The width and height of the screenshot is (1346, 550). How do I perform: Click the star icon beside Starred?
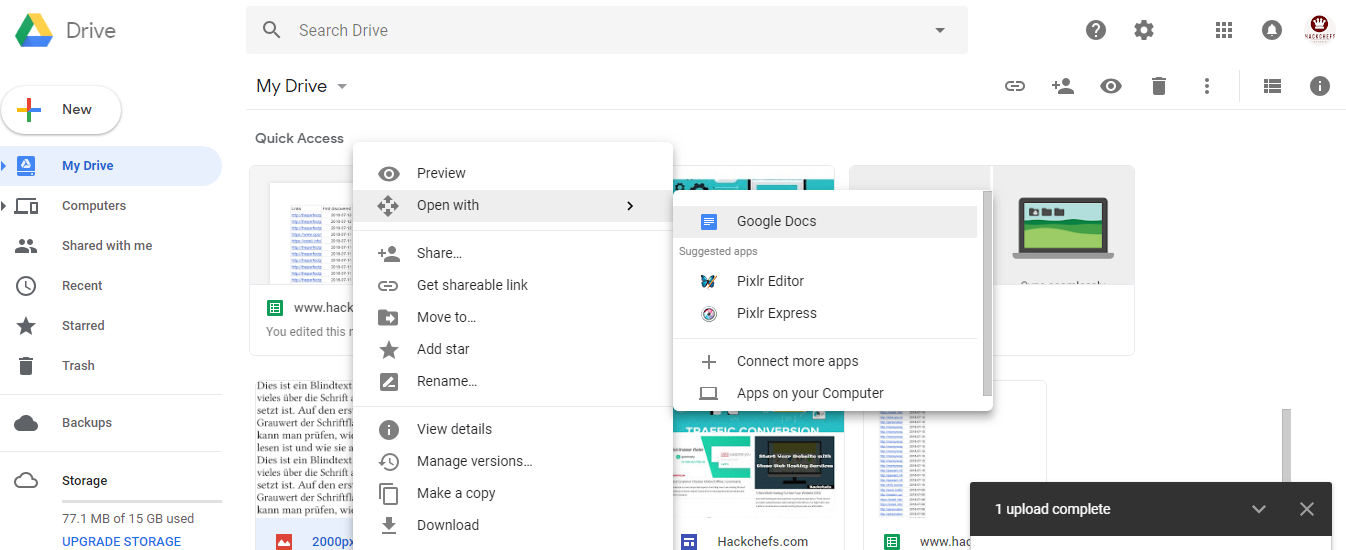pos(26,326)
